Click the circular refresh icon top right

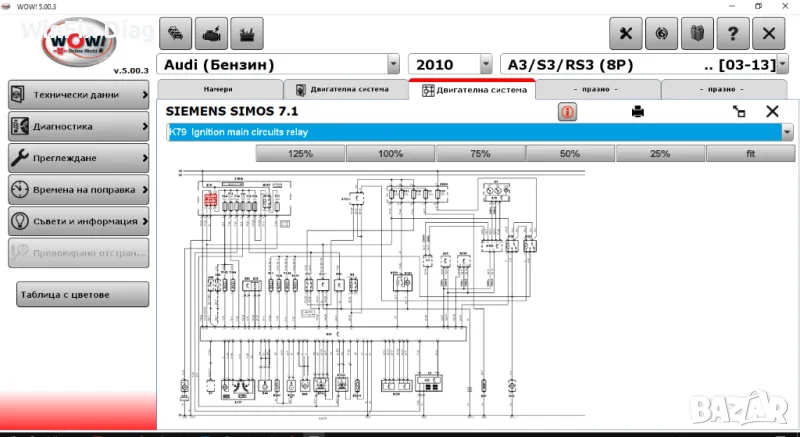click(661, 33)
